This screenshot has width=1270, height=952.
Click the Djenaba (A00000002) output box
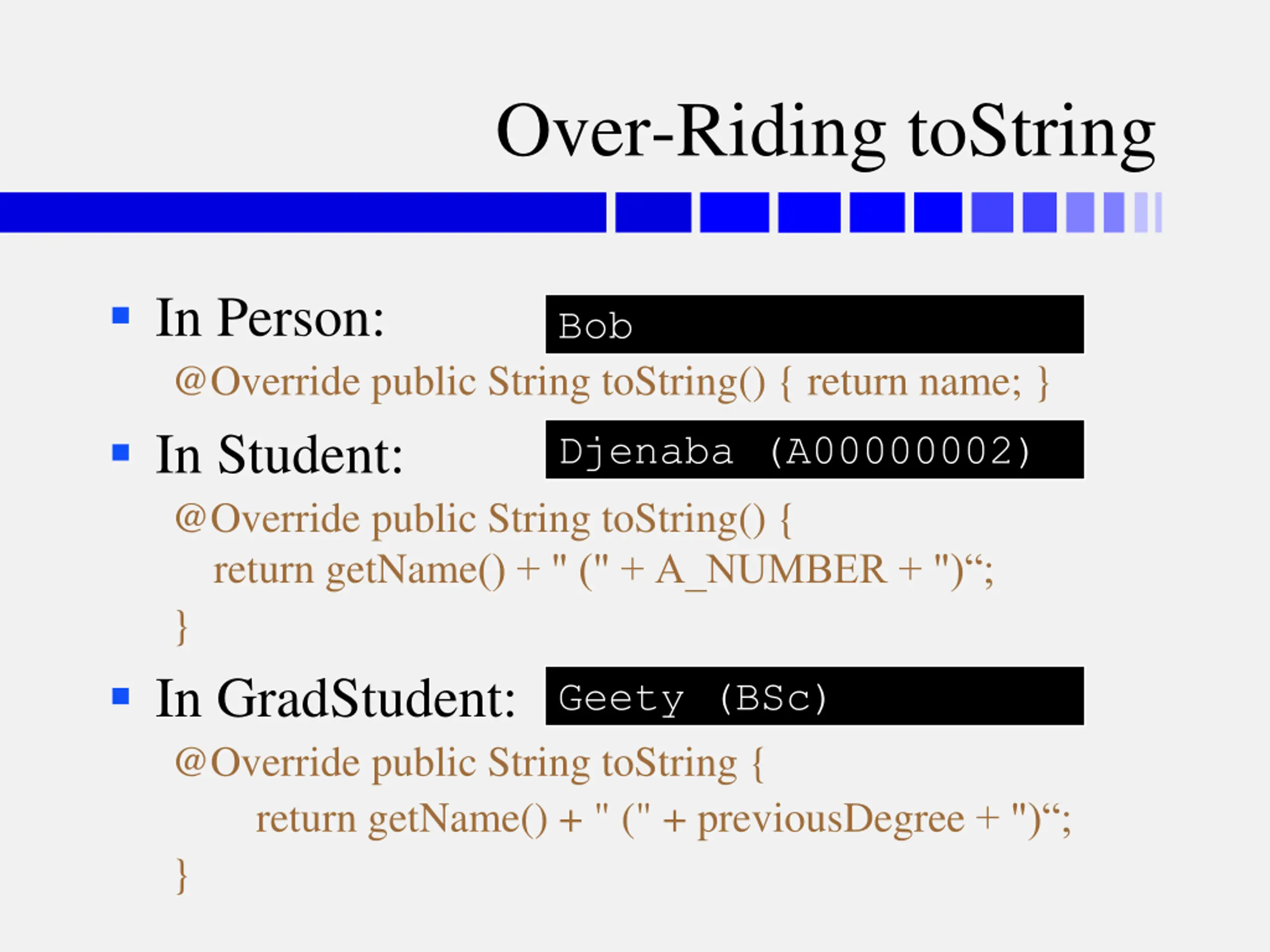[815, 449]
